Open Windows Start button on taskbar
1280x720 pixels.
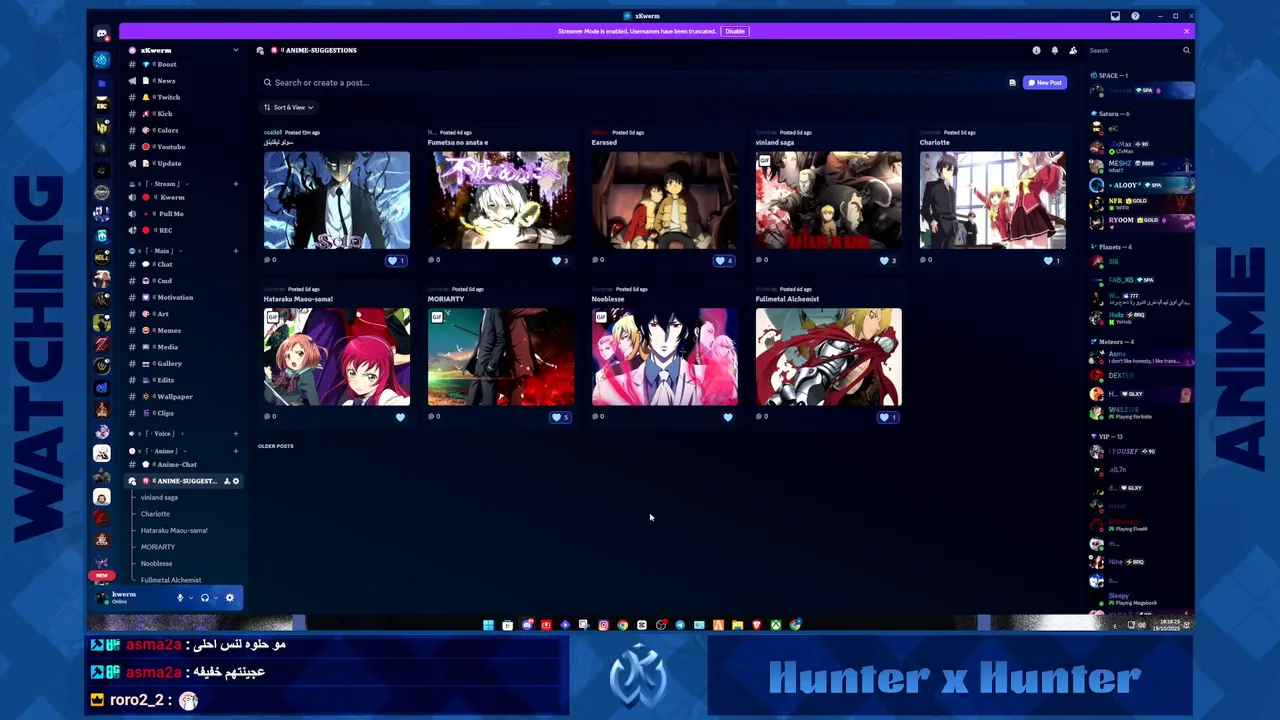[x=488, y=625]
